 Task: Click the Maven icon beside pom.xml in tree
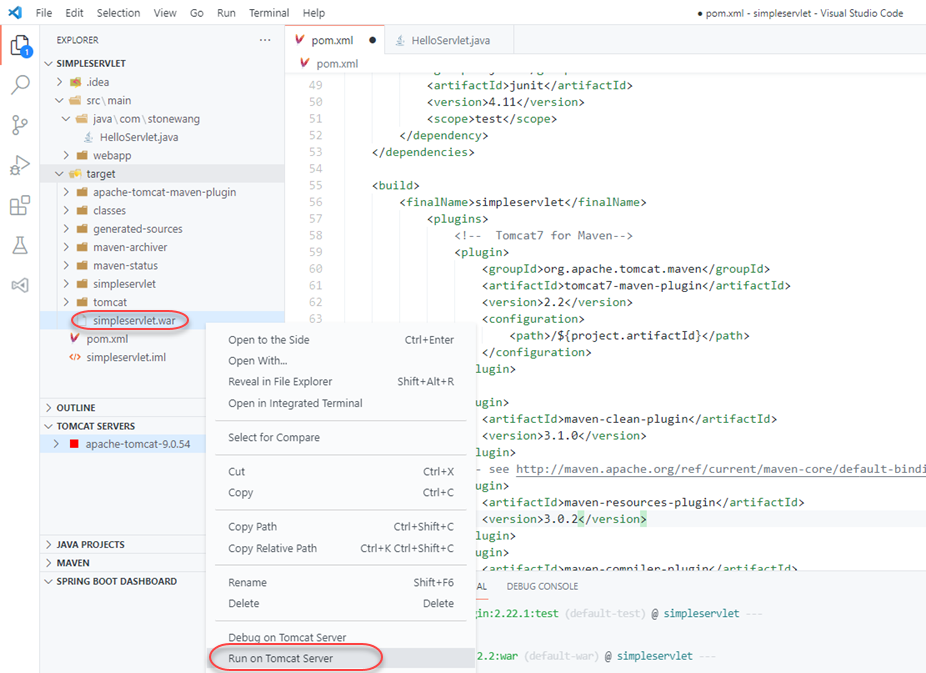pyautogui.click(x=74, y=338)
